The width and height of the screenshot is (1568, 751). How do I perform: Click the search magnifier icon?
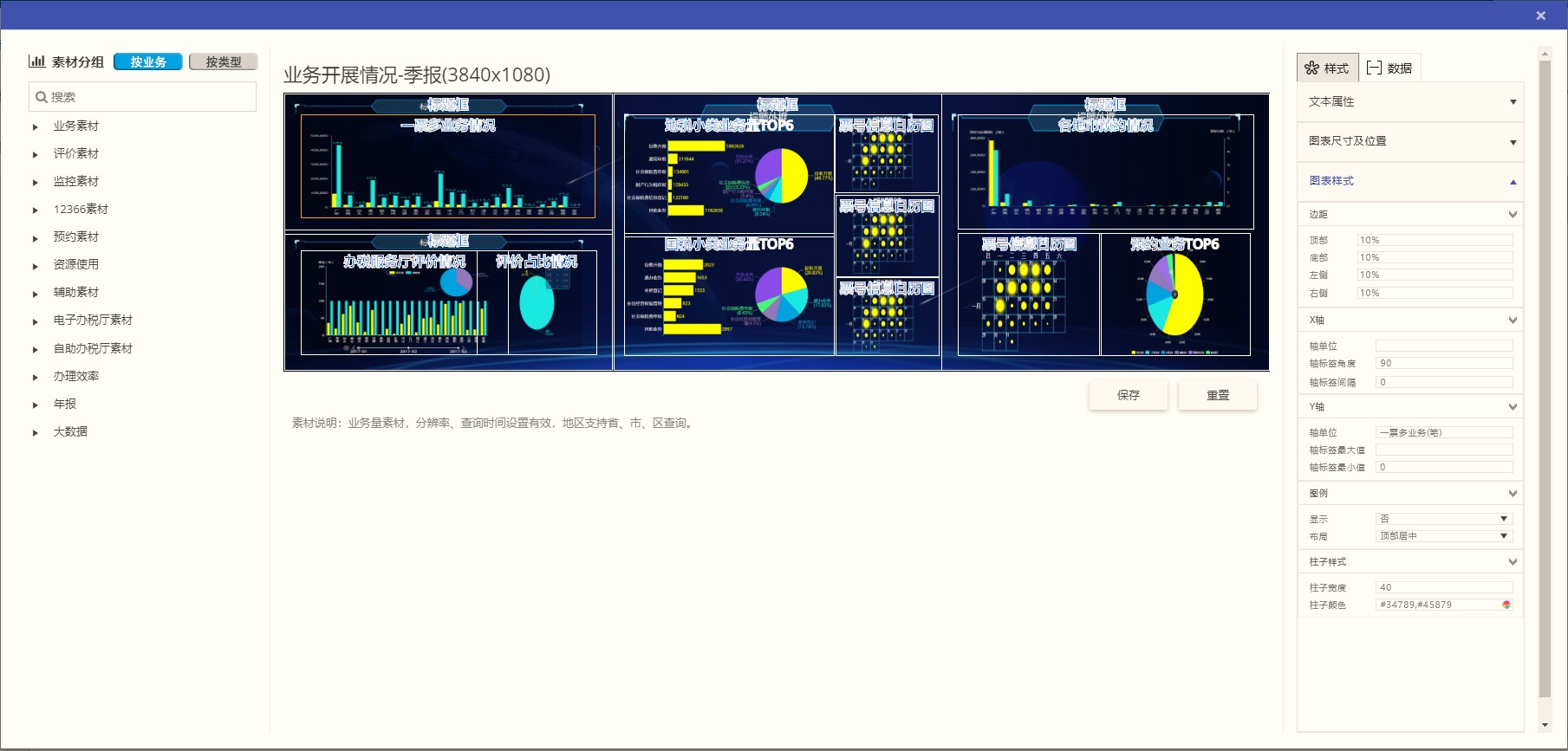pos(41,97)
